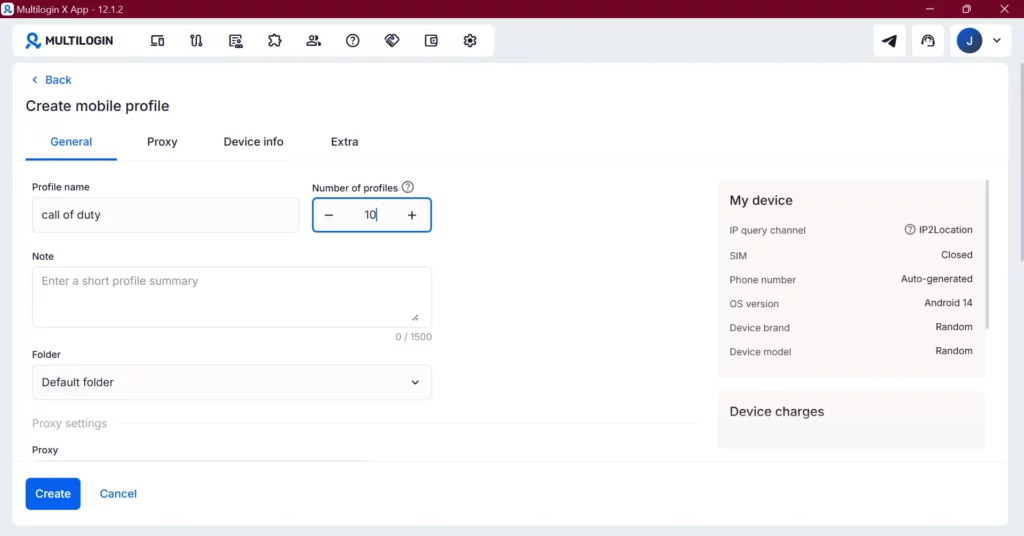Click the question mark help icon in toolbar
Image resolution: width=1024 pixels, height=536 pixels.
(353, 41)
